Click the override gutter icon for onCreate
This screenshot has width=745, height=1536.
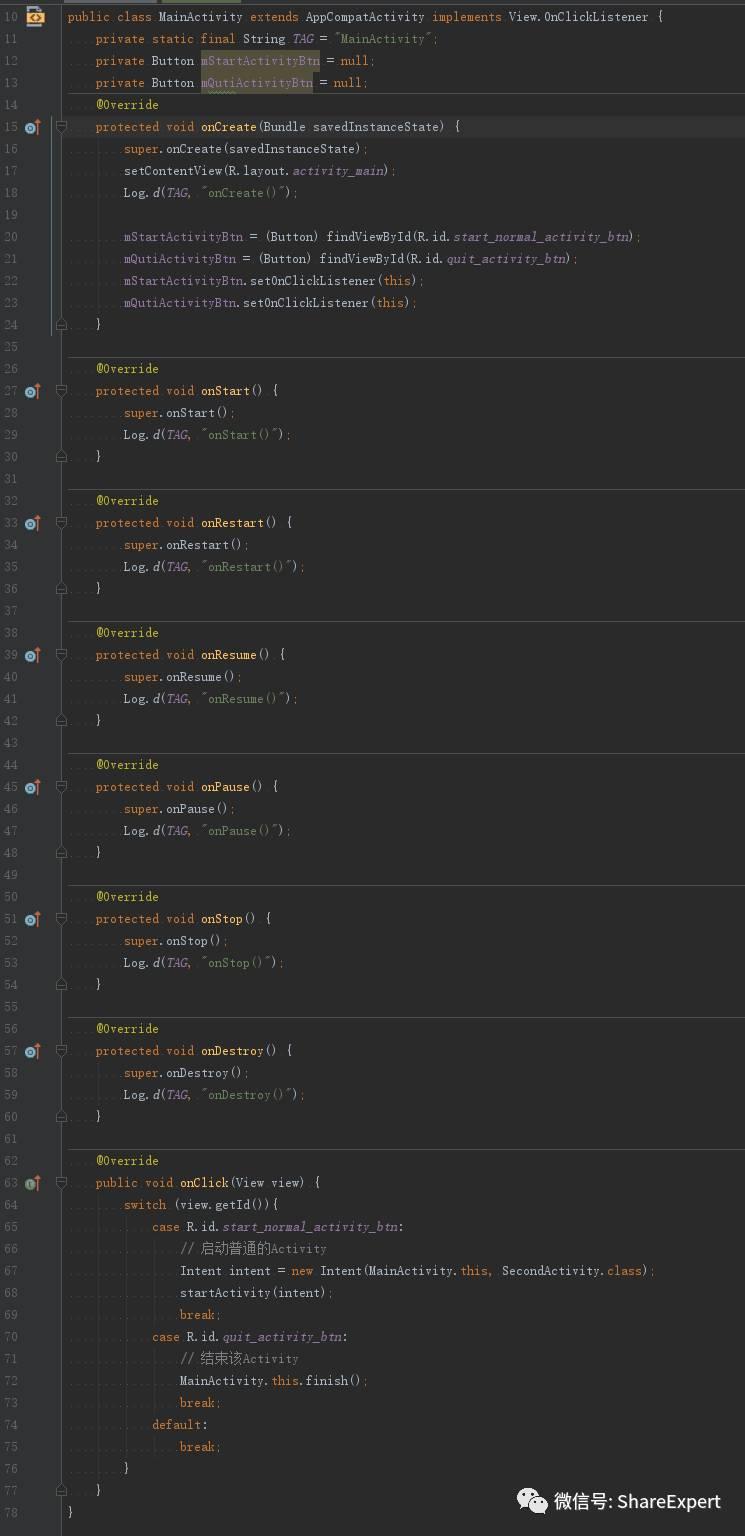pos(32,127)
